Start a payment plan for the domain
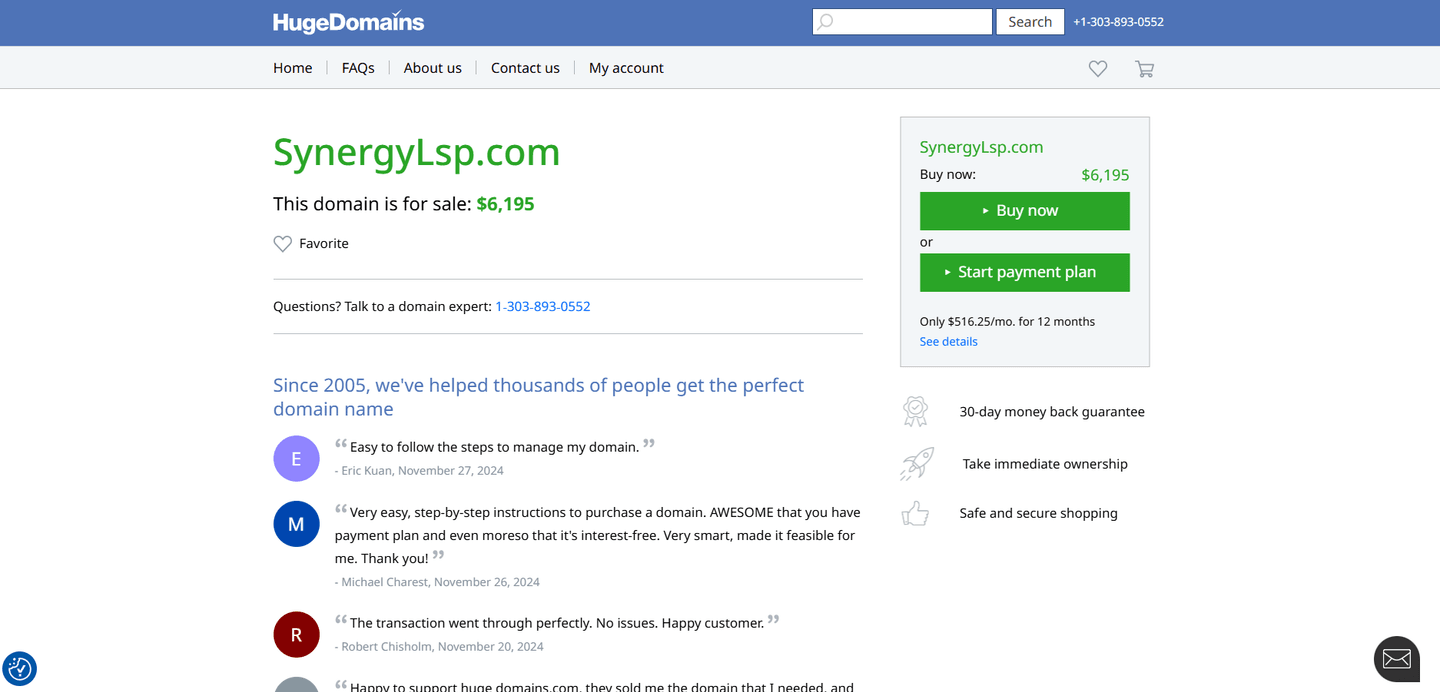The height and width of the screenshot is (692, 1440). click(x=1024, y=272)
